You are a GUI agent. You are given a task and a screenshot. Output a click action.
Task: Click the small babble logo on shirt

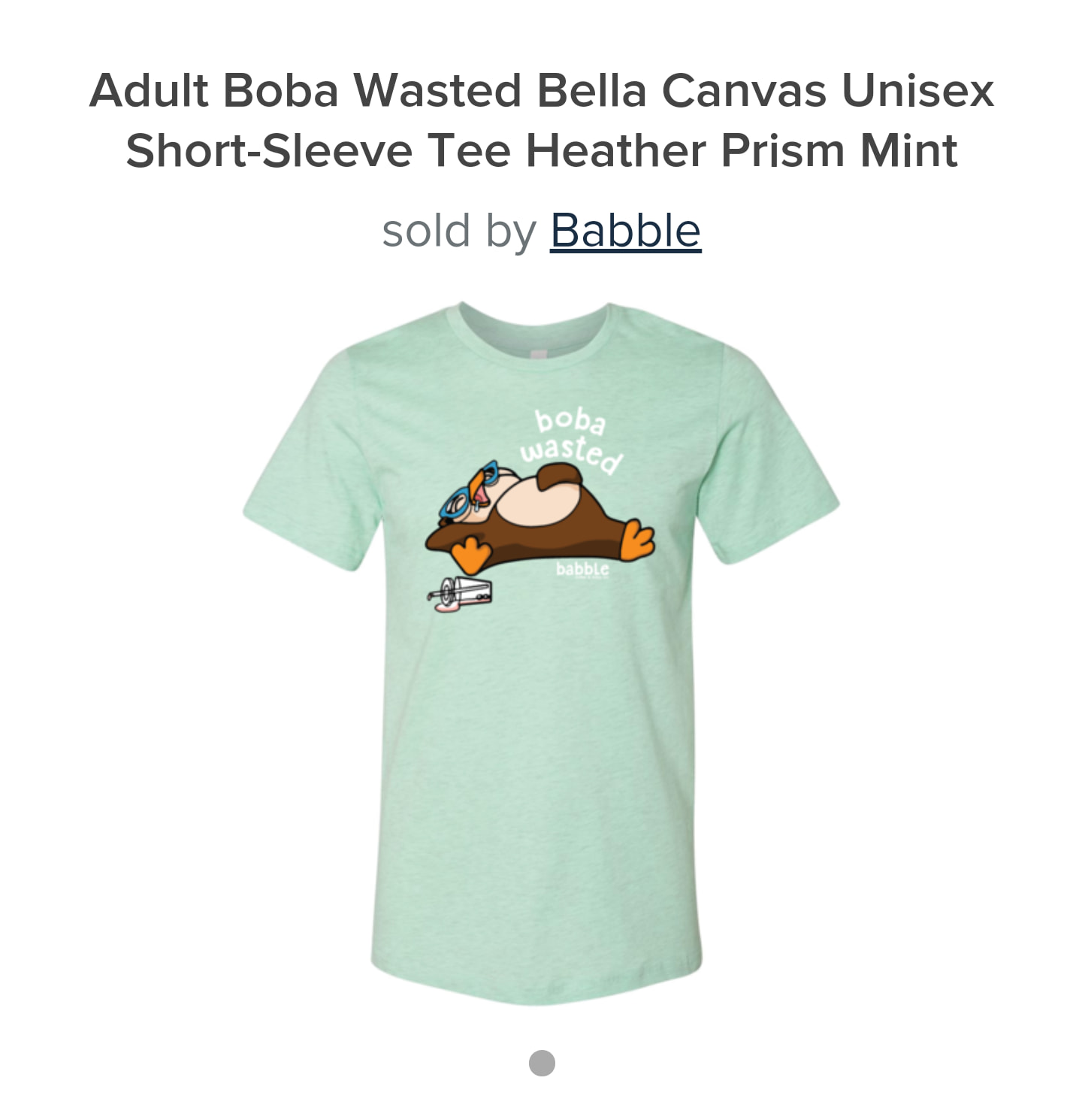[582, 571]
